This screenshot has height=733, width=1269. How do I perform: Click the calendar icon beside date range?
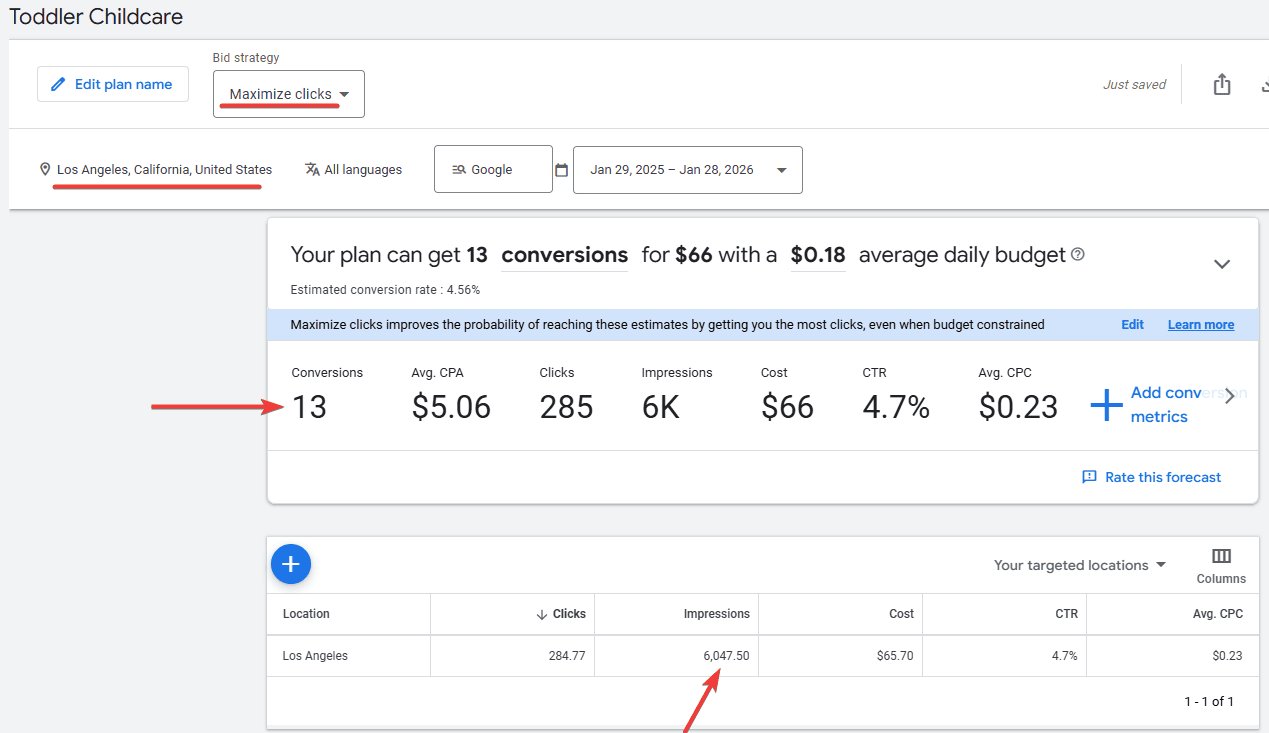(x=561, y=170)
